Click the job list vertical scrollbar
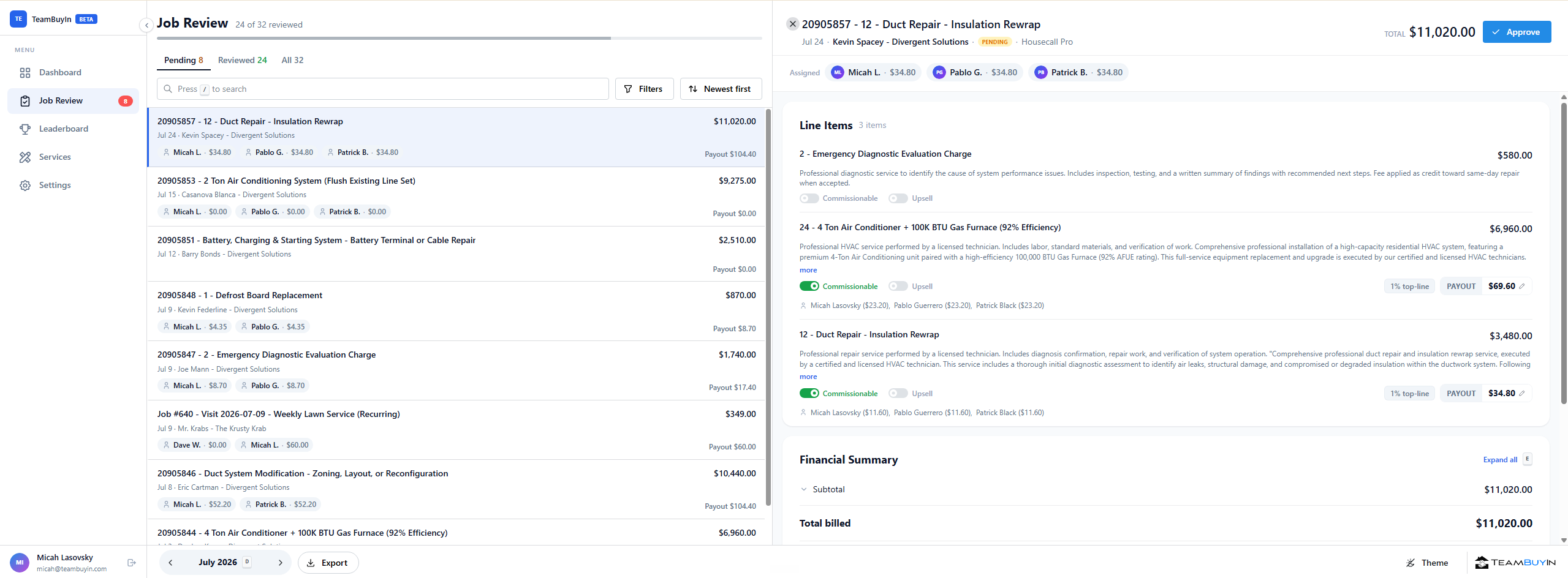This screenshot has width=1568, height=578. click(768, 306)
